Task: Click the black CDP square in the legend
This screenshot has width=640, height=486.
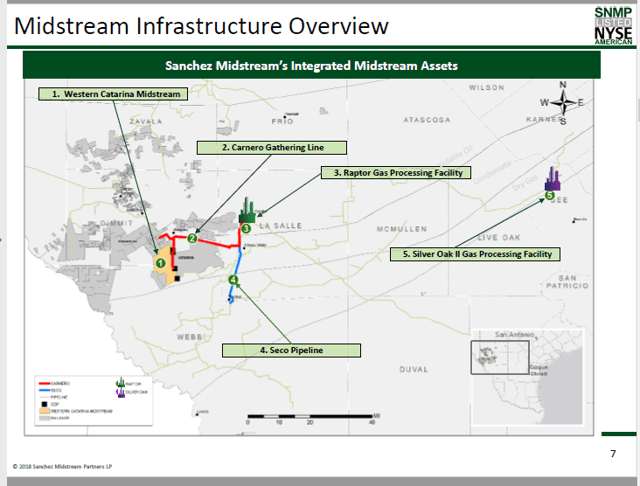Action: point(44,404)
